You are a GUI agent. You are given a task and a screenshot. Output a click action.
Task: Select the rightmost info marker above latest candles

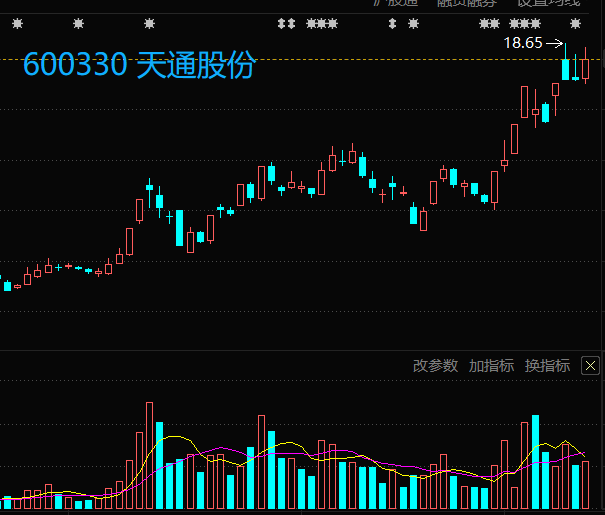[575, 24]
